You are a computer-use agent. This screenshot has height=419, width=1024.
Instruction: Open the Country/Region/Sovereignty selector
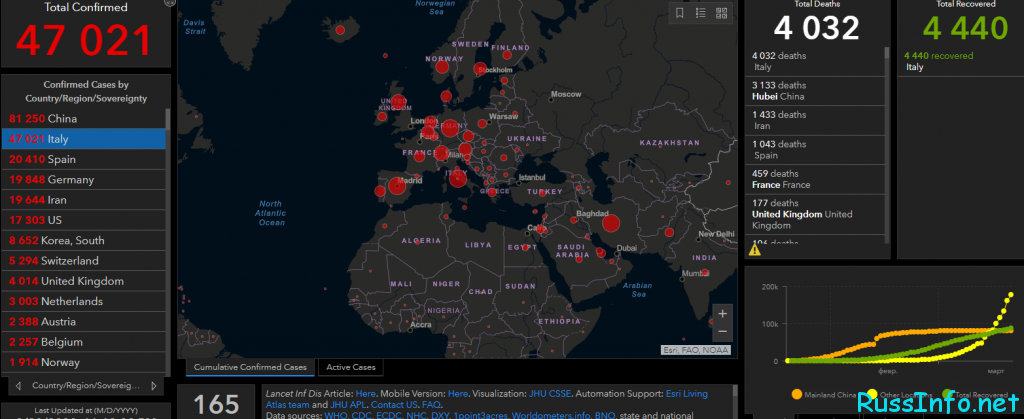tap(86, 386)
